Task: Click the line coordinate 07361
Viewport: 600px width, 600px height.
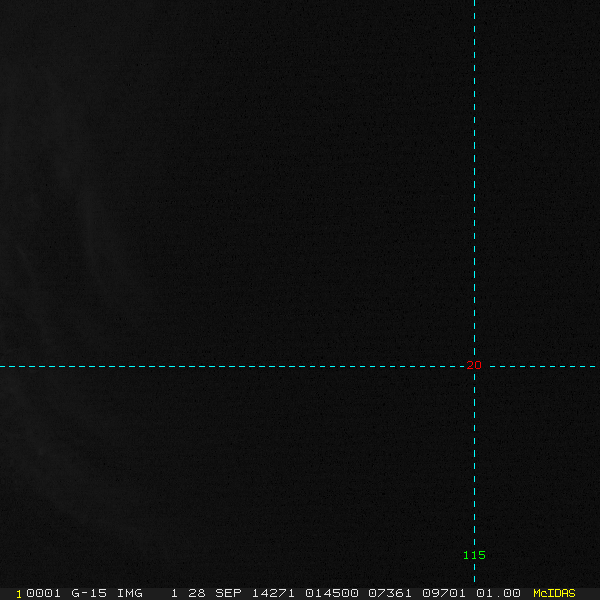Action: 390,593
